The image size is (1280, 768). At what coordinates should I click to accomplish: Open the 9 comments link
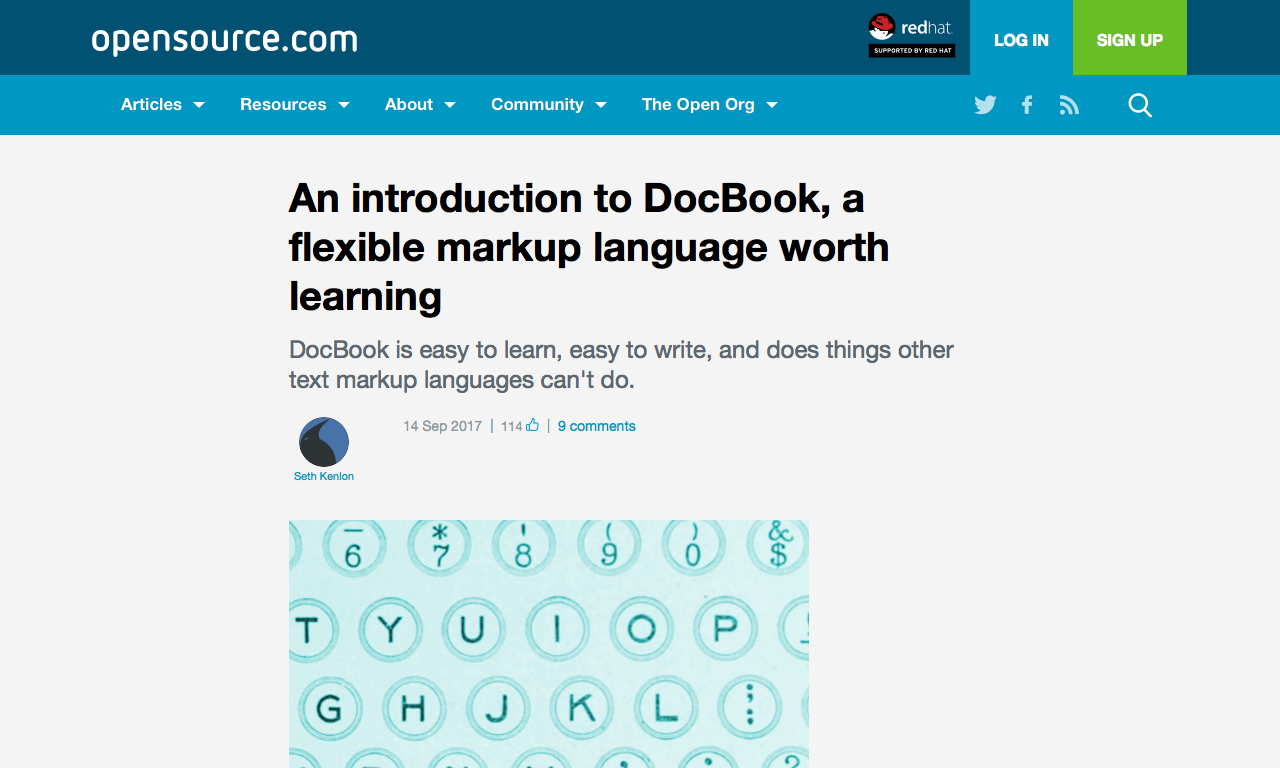click(597, 426)
